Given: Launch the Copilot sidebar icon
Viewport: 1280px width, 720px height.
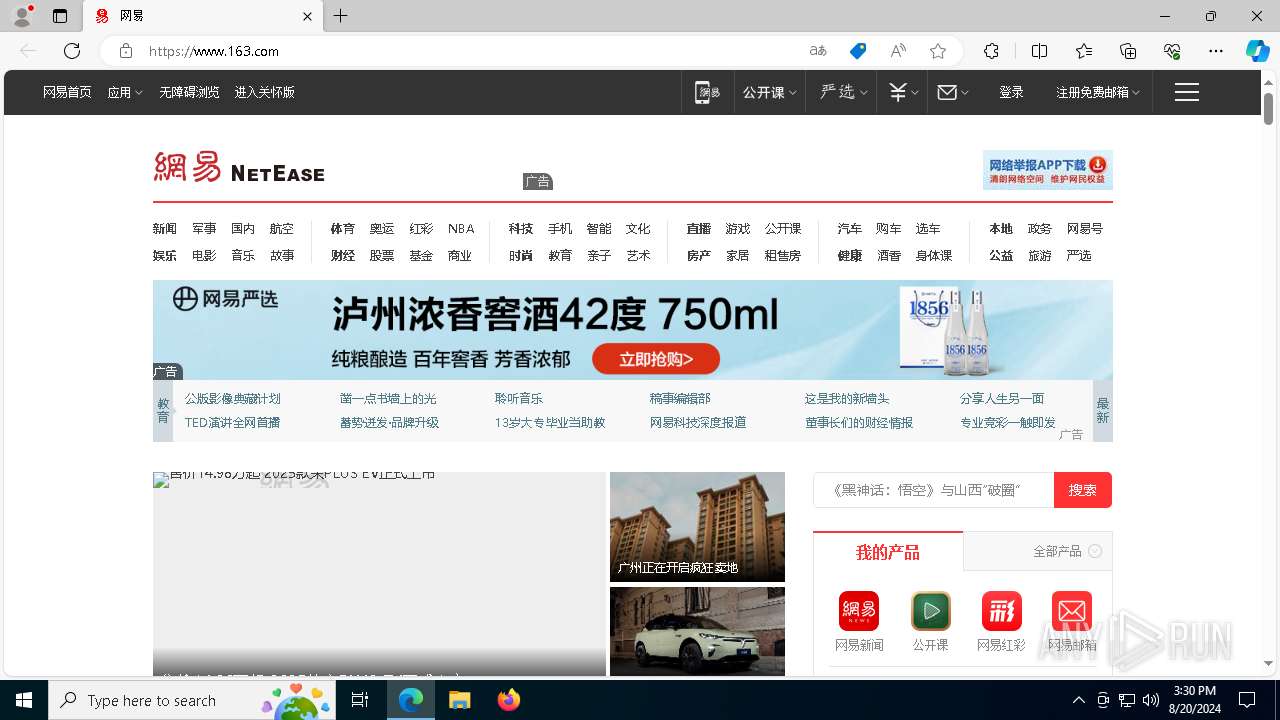Looking at the screenshot, I should 1257,51.
